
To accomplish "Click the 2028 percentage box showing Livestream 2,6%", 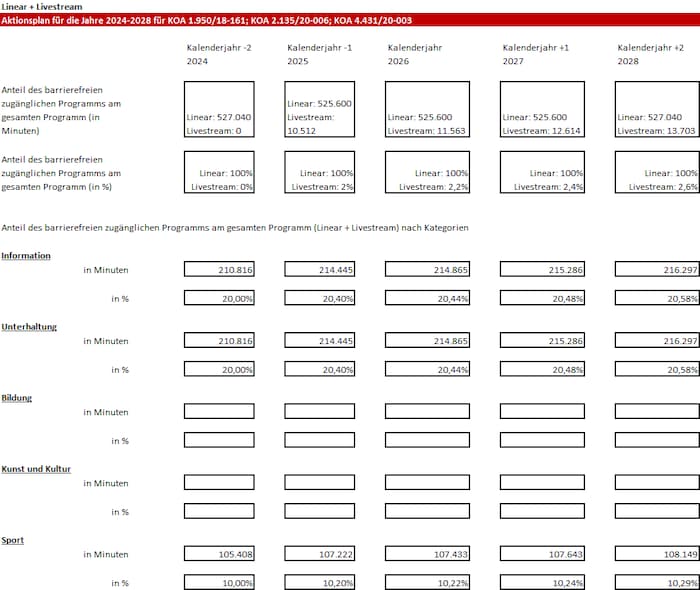I will (656, 172).
